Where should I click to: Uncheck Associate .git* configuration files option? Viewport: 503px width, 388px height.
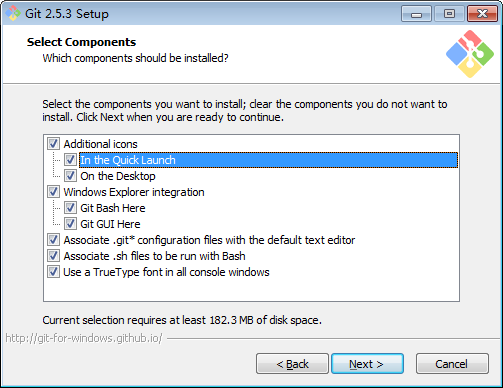(53, 240)
